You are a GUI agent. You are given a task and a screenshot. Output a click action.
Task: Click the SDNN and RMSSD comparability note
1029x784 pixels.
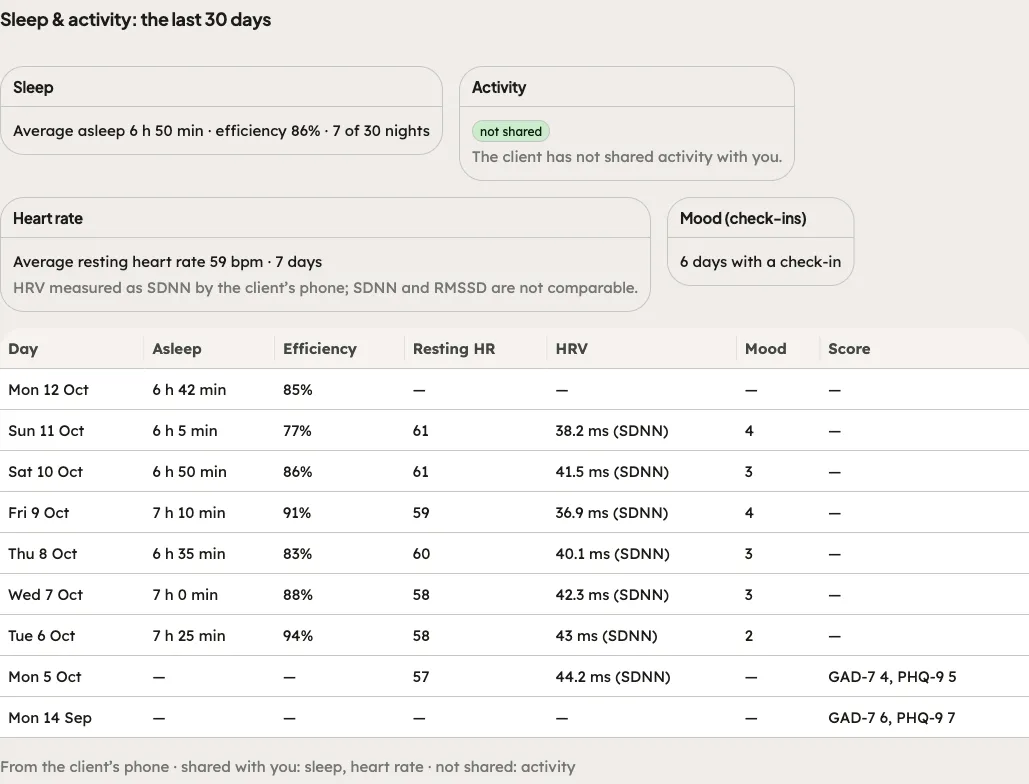tap(326, 288)
